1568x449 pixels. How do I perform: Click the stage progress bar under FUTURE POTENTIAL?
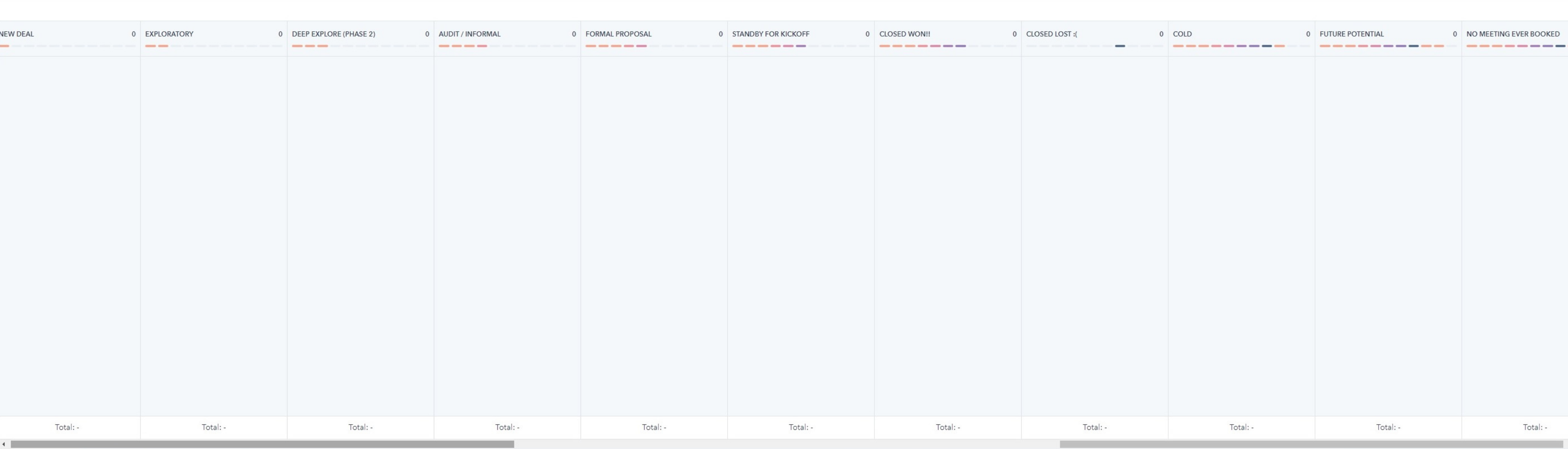[1388, 46]
